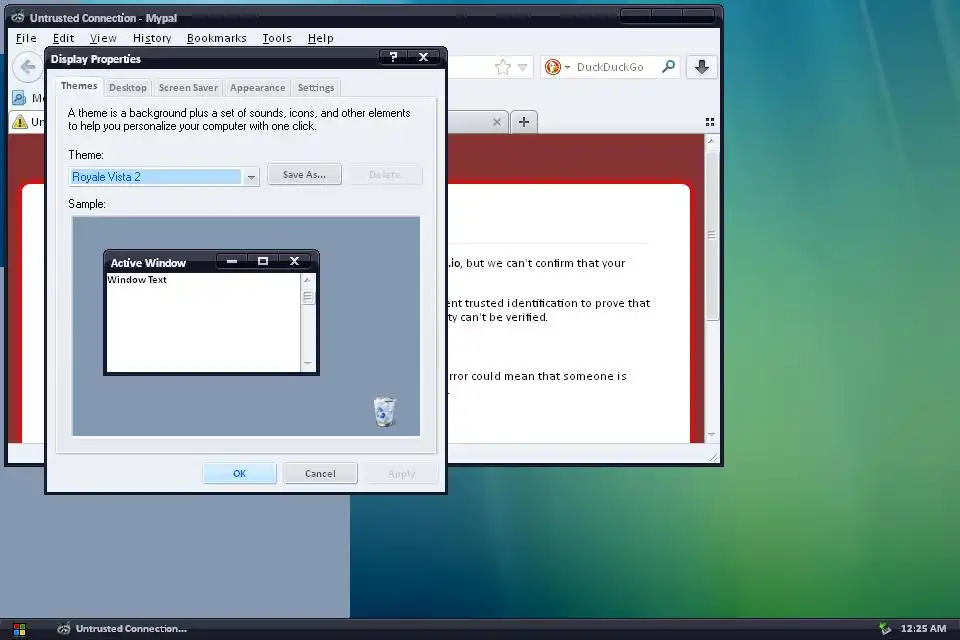Click the system tray network icon
The image size is (960, 640).
885,628
